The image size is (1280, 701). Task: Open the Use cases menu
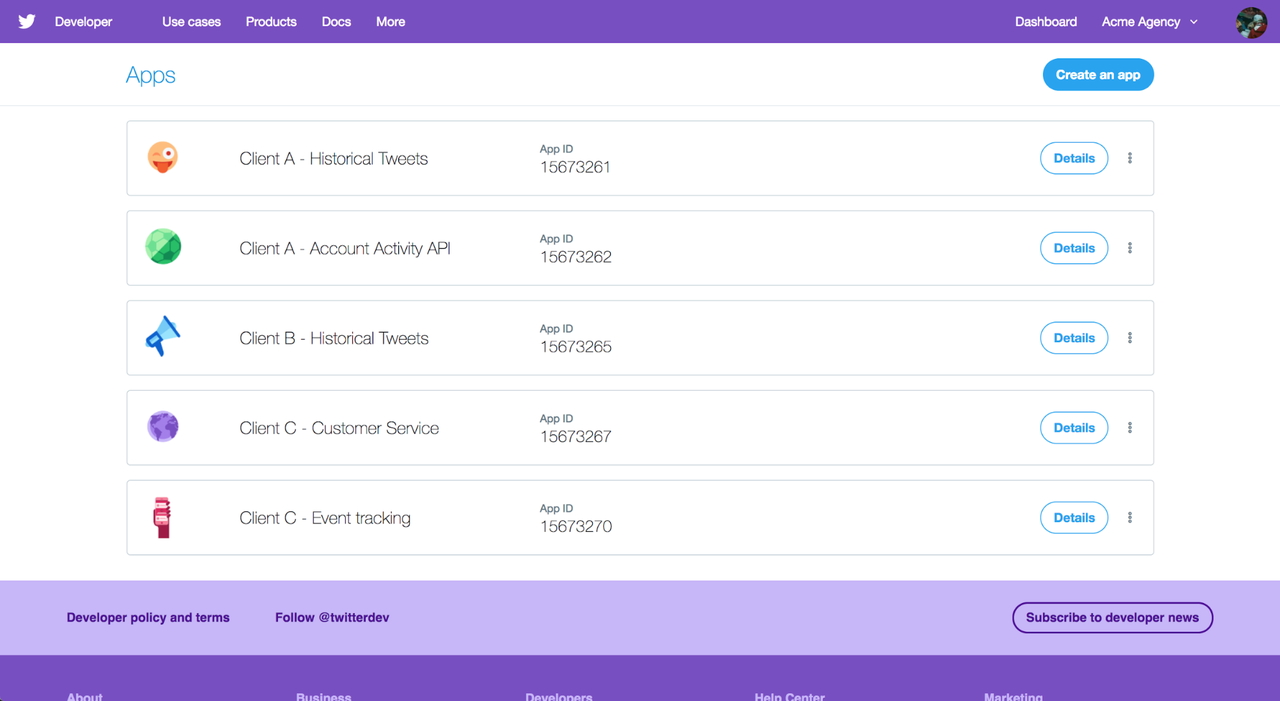click(191, 21)
